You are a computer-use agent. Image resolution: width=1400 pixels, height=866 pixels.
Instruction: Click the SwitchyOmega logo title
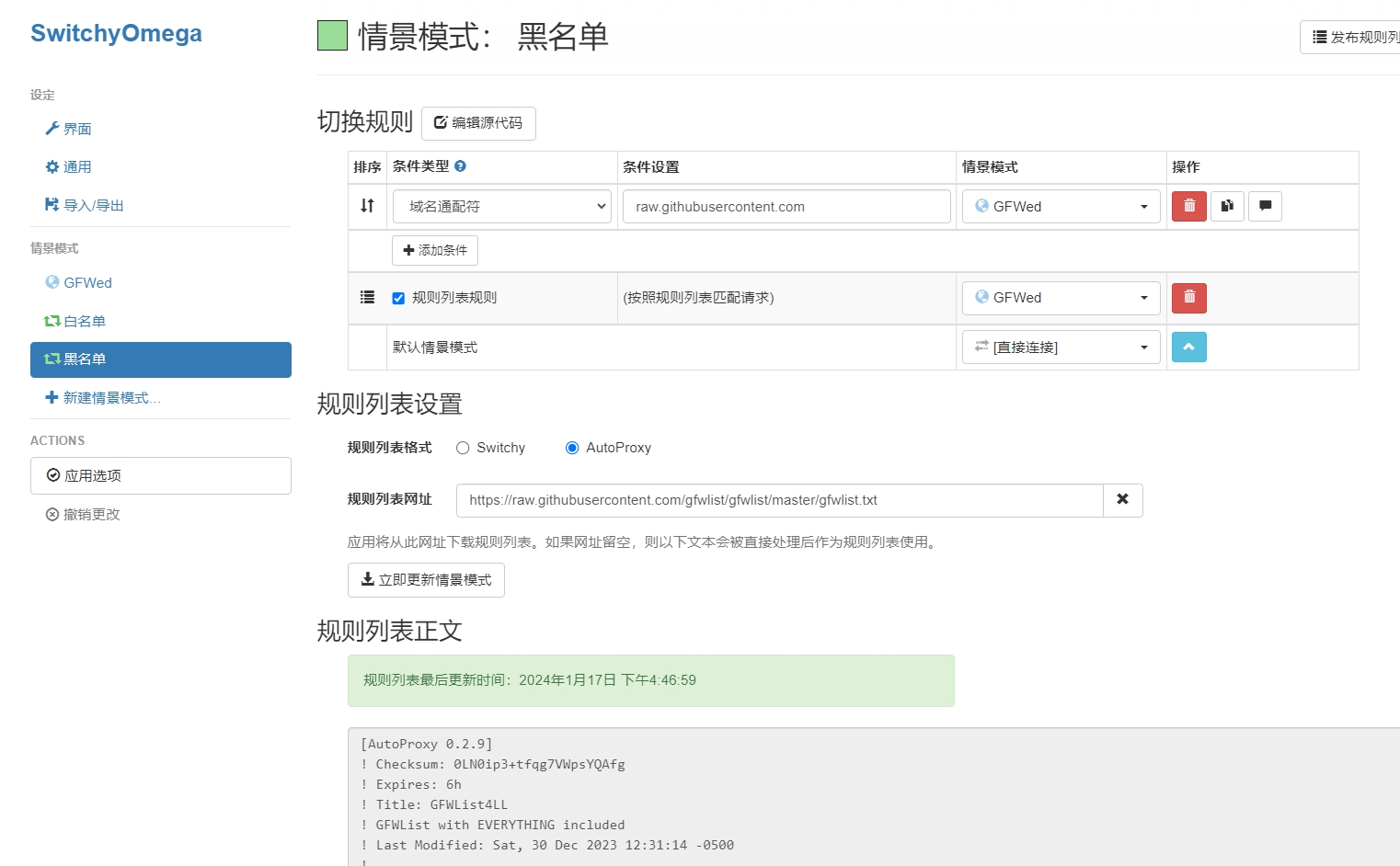coord(116,33)
